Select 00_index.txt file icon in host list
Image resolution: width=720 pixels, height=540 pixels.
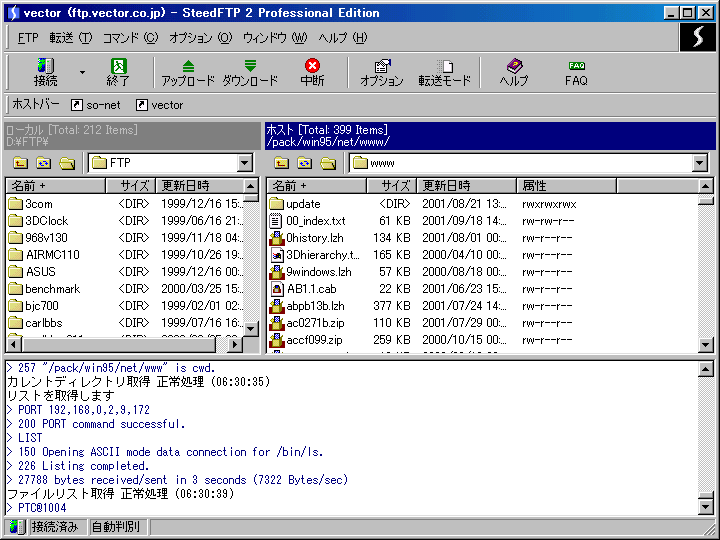tap(276, 221)
